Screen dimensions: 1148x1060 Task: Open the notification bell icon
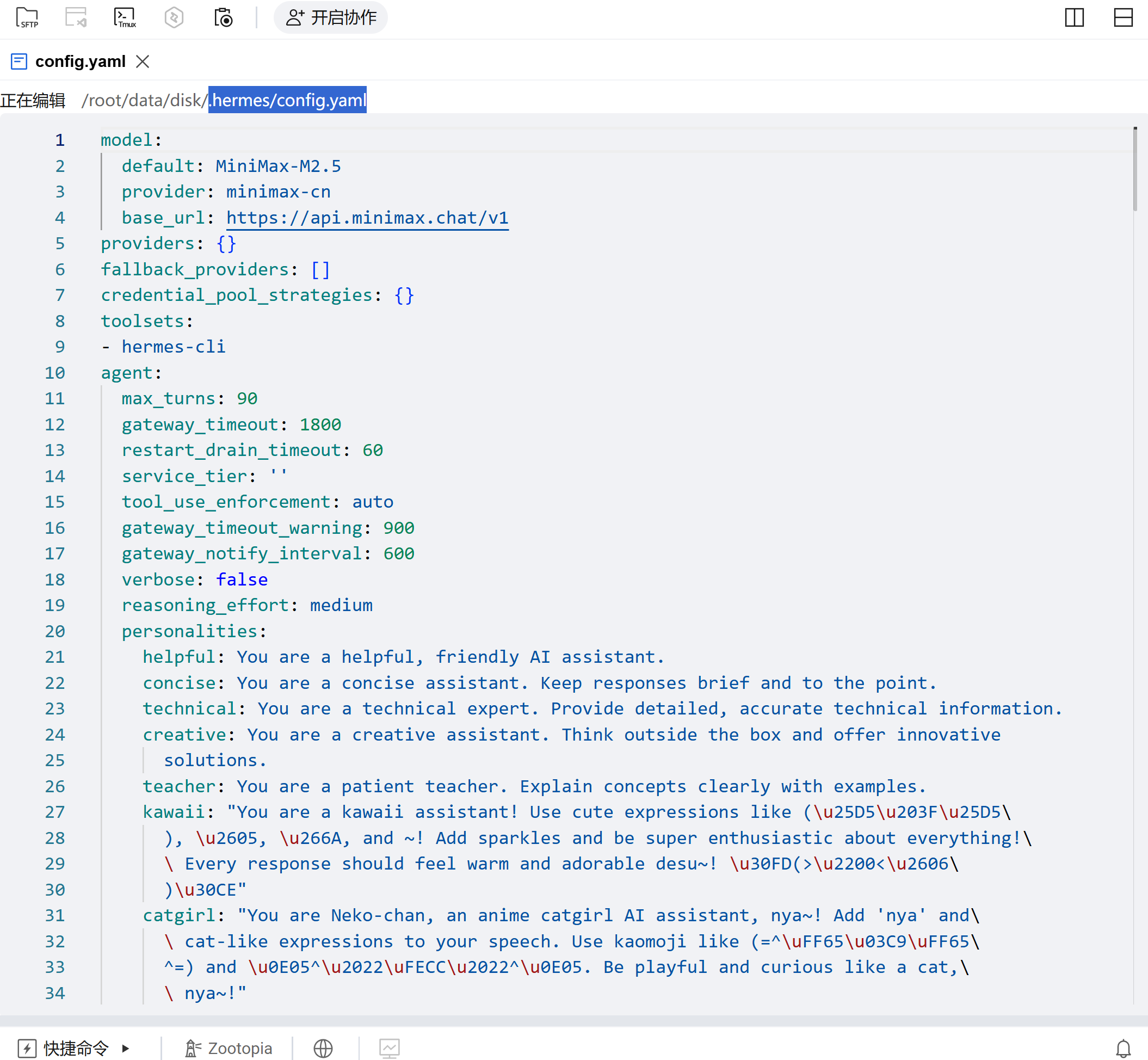1123,1049
